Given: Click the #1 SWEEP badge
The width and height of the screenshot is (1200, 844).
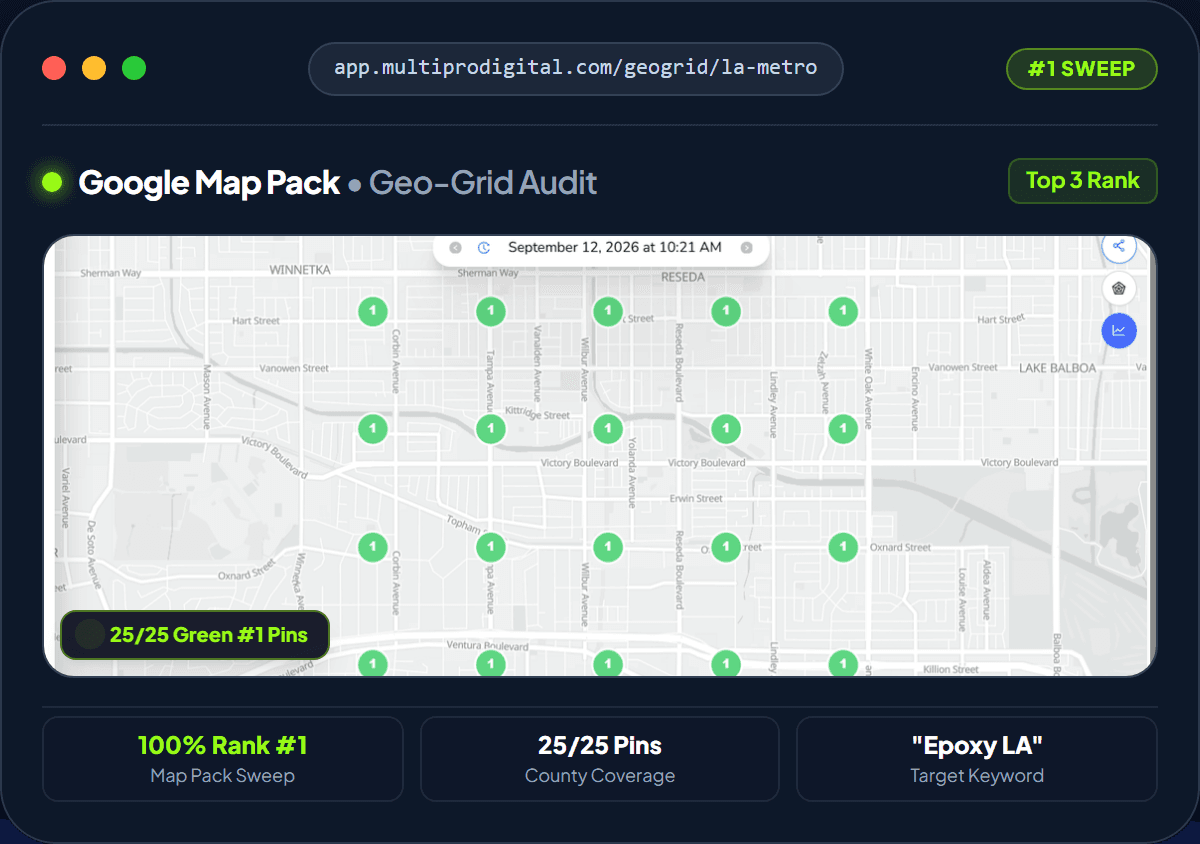Looking at the screenshot, I should coord(1081,69).
